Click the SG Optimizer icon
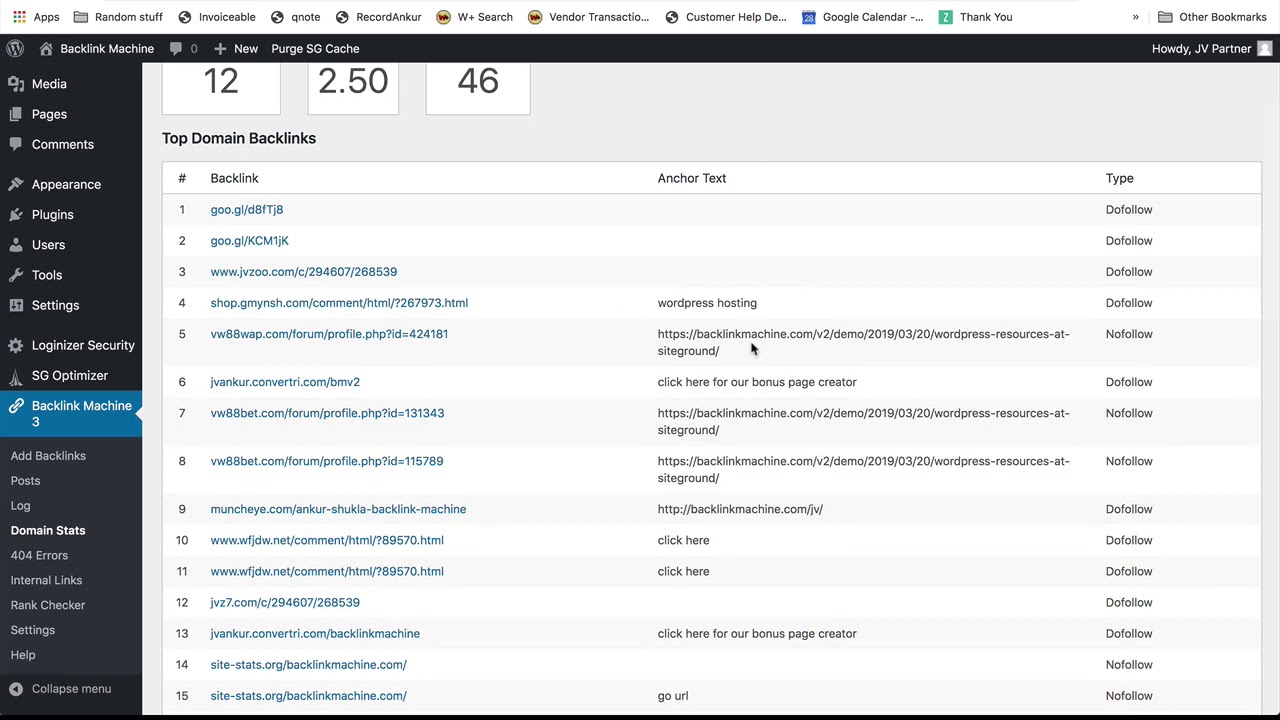This screenshot has width=1280, height=720. tap(16, 375)
